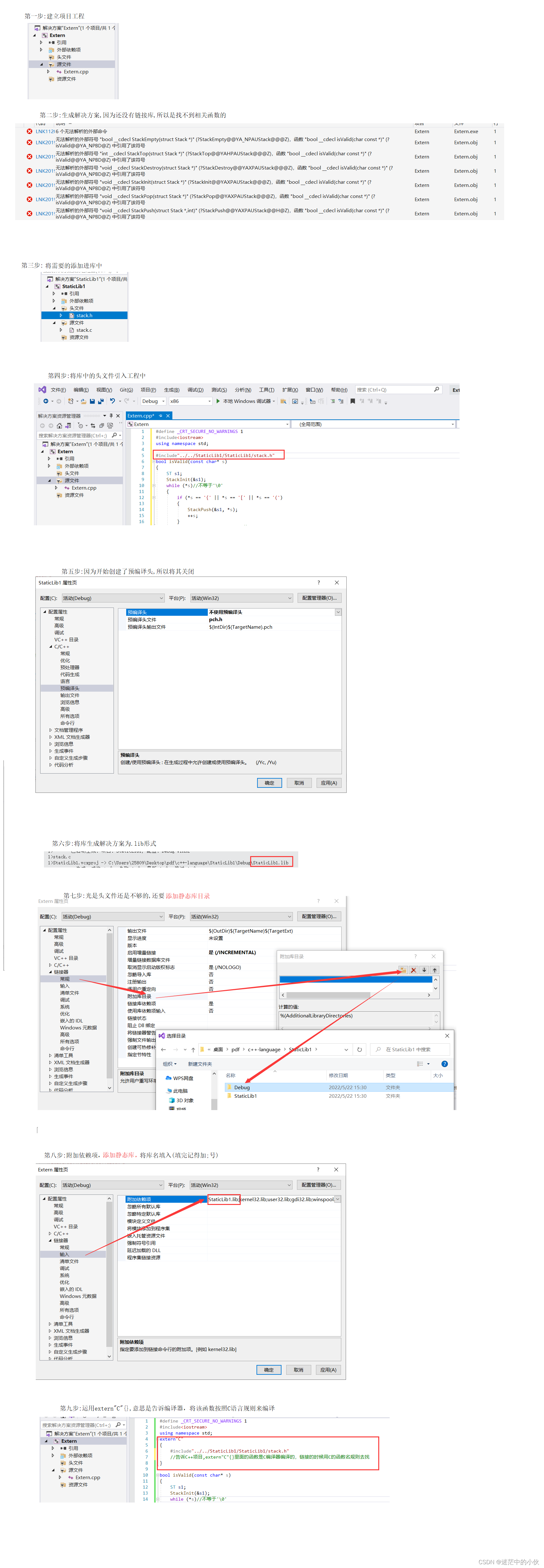Delete the entry with red X in 附加库目录
544x1568 pixels.
[x=413, y=970]
